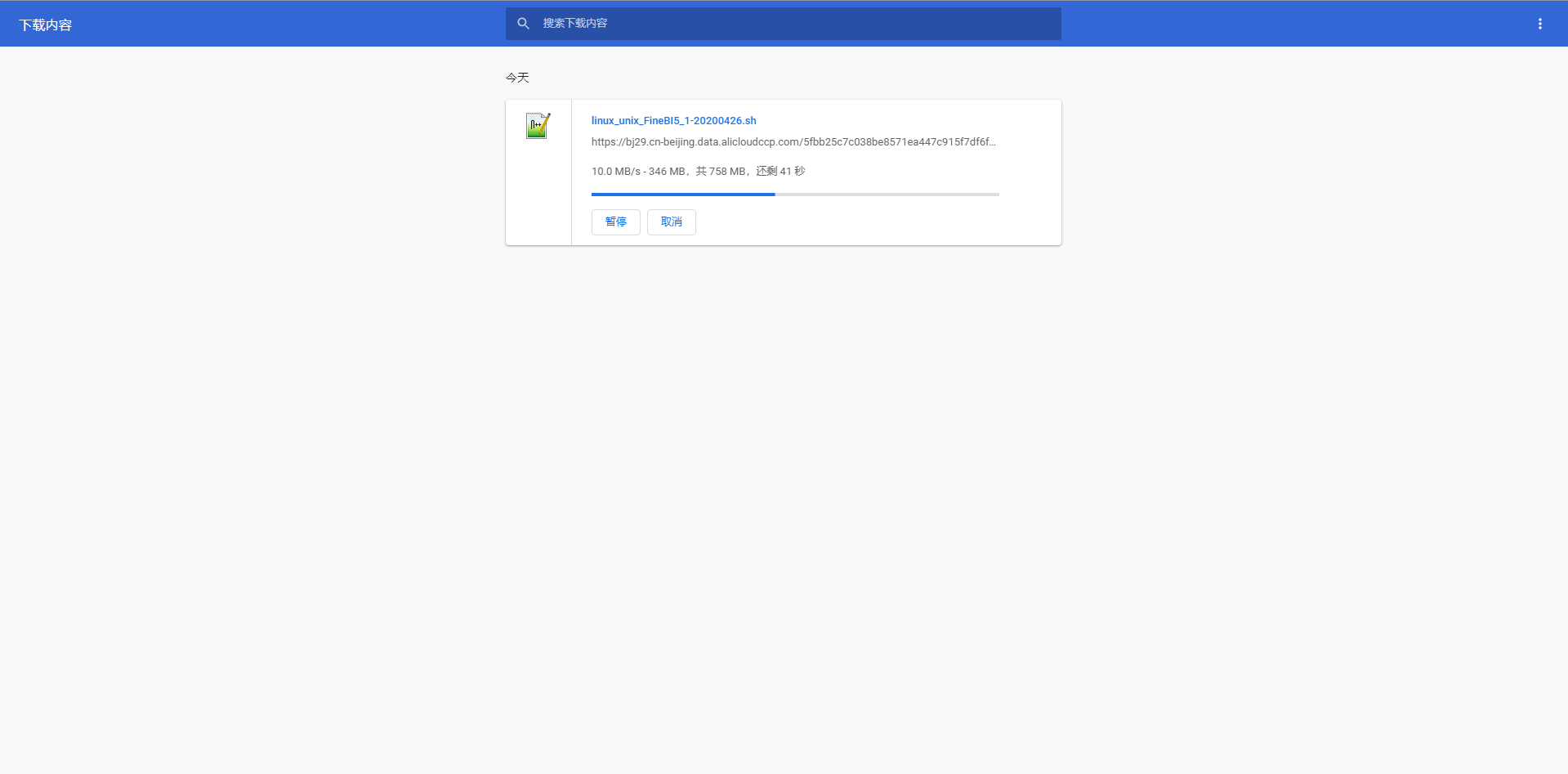Focus the 搜索下载内容 search field
The width and height of the screenshot is (1568, 774).
click(783, 24)
